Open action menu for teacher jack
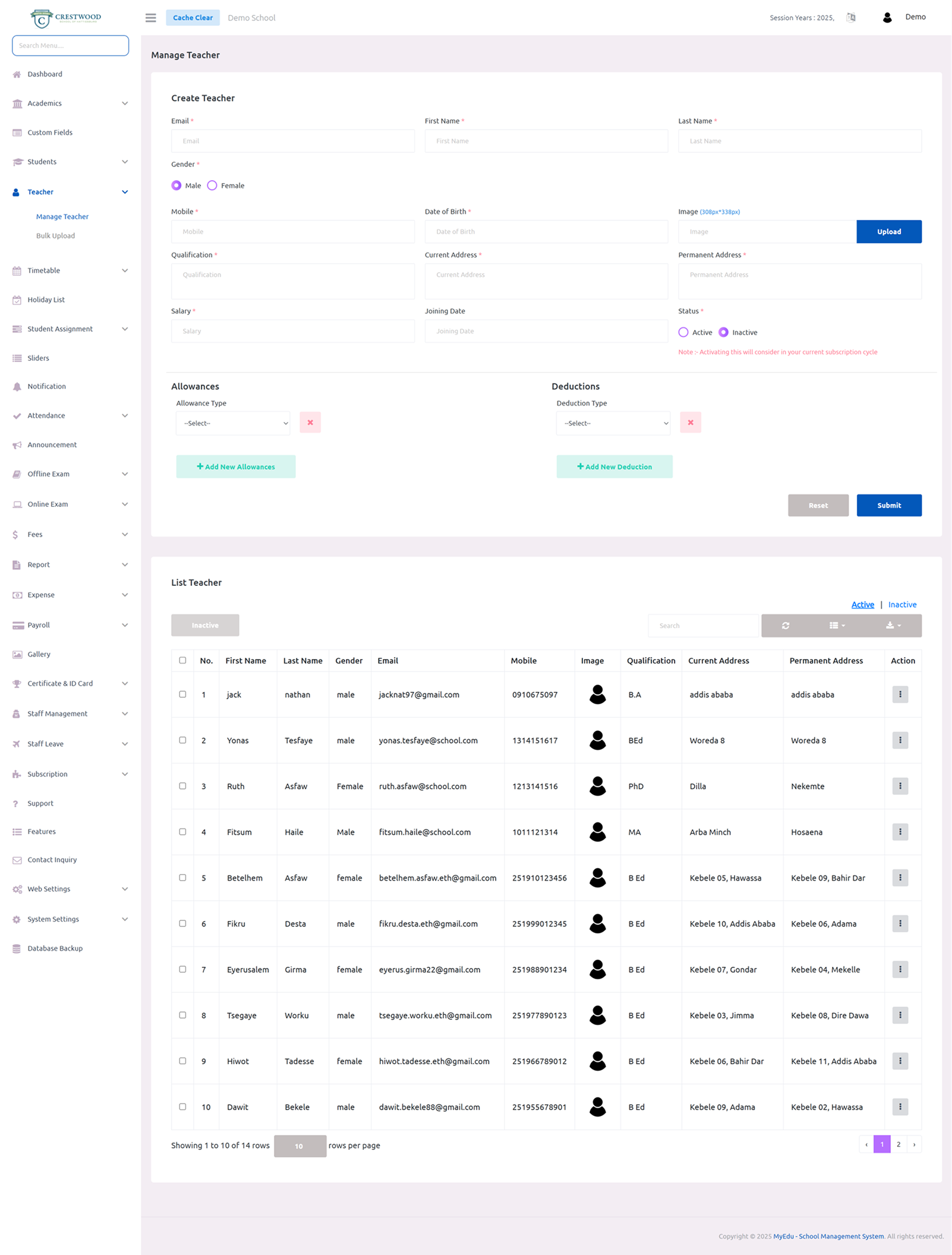This screenshot has height=1255, width=952. point(900,694)
